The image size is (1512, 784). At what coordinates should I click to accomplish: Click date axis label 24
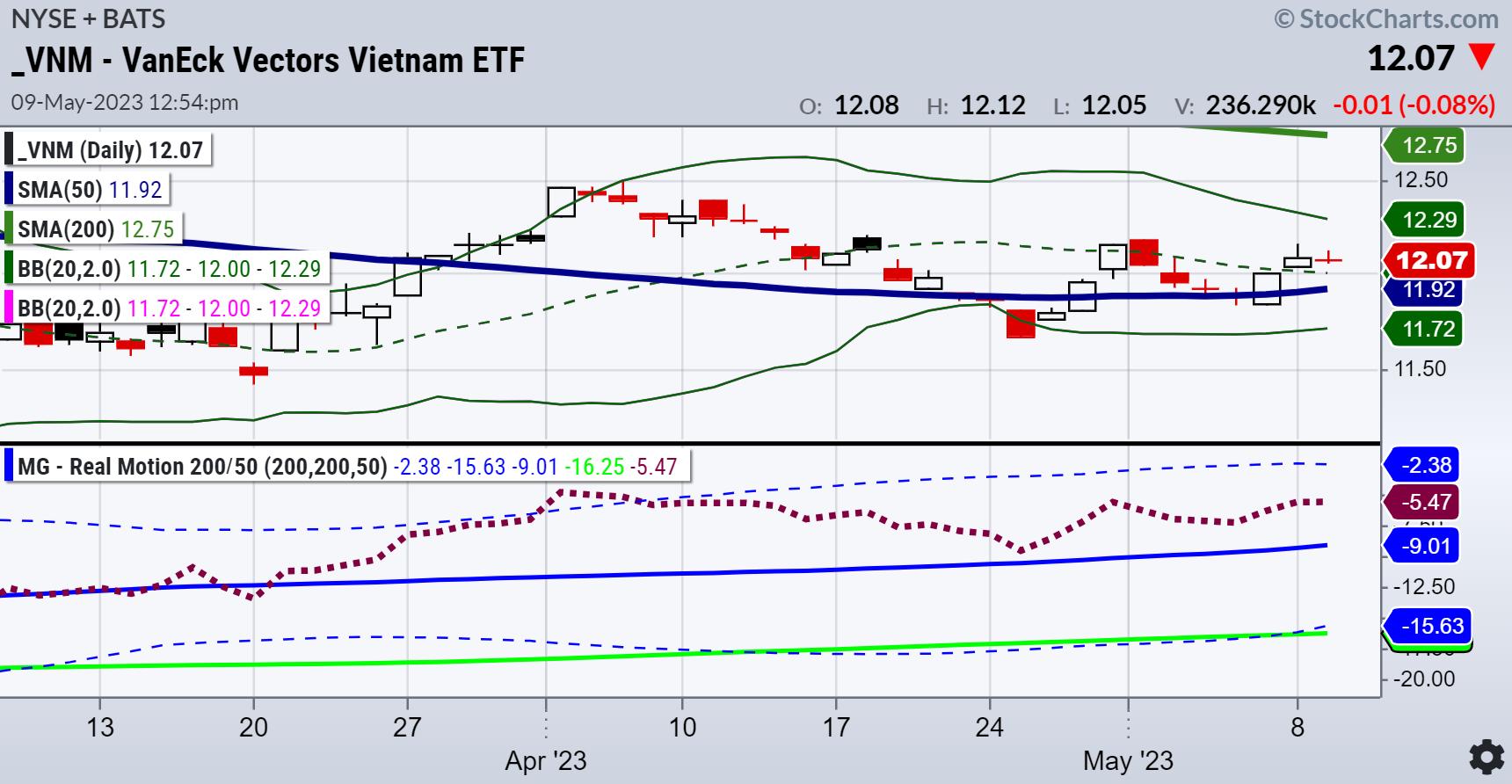pyautogui.click(x=989, y=728)
